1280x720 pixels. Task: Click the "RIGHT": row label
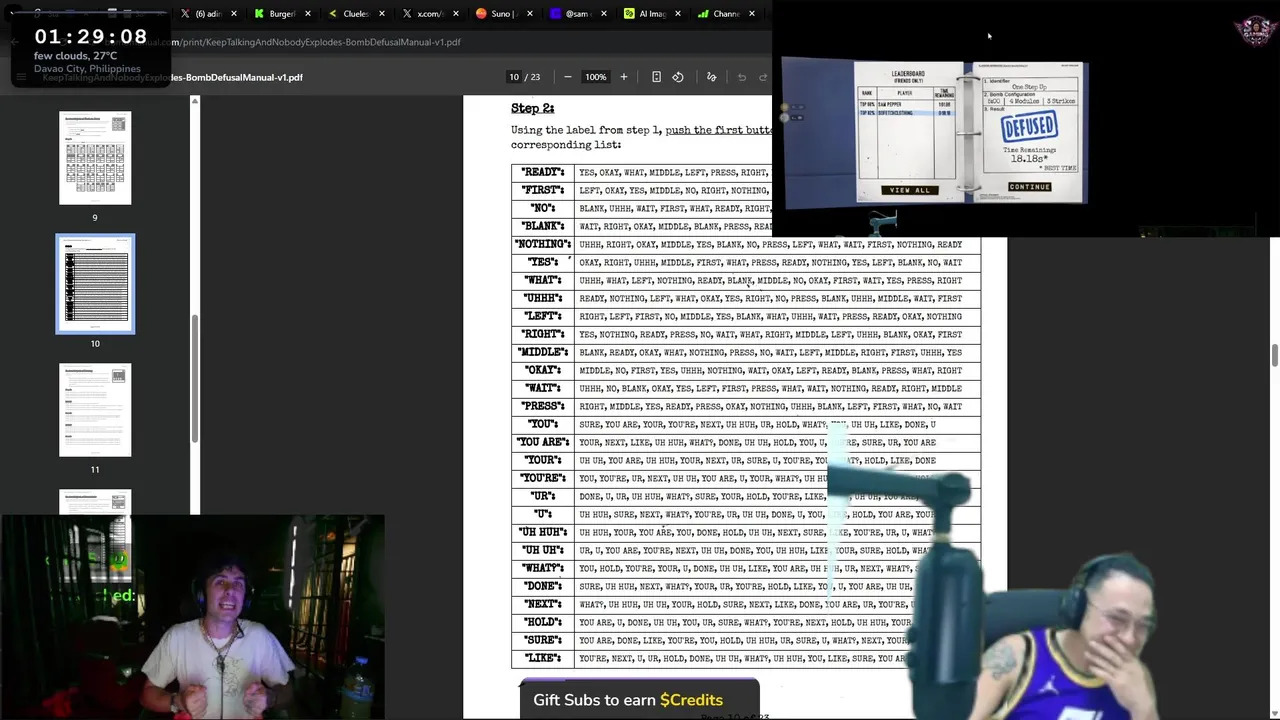click(543, 334)
